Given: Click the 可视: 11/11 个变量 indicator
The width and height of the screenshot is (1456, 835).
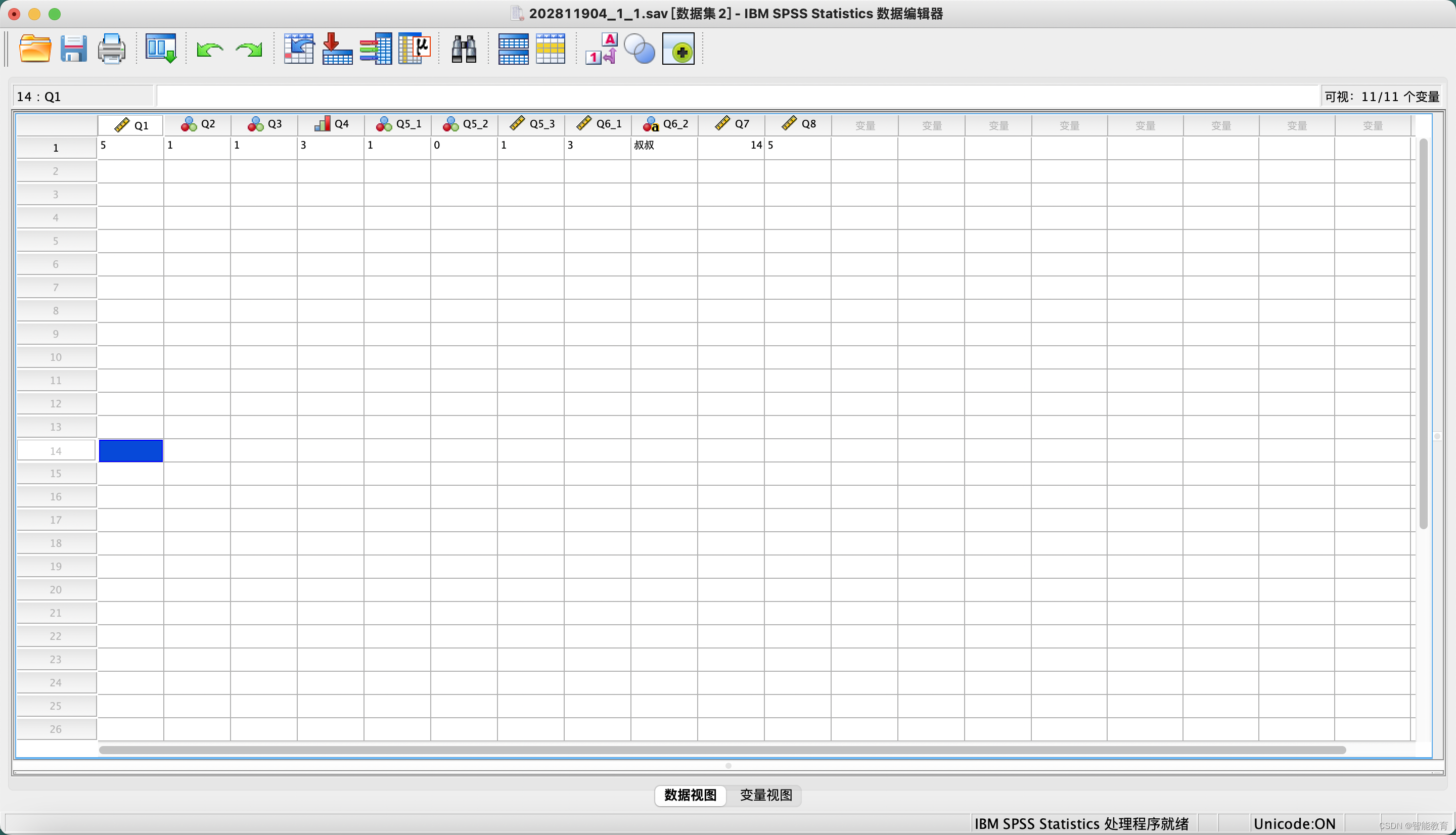Looking at the screenshot, I should click(1382, 97).
